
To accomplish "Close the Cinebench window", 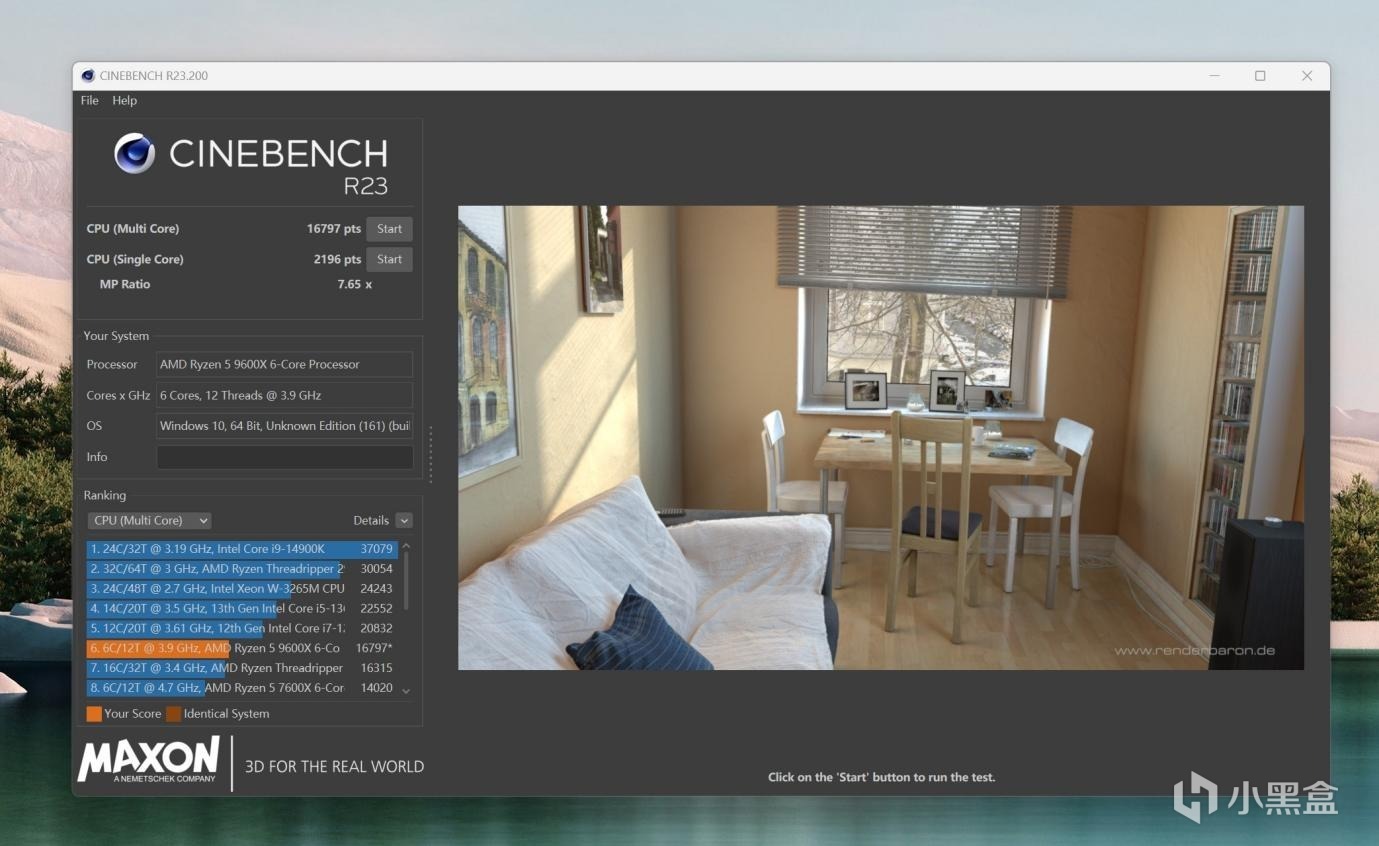I will pyautogui.click(x=1307, y=76).
